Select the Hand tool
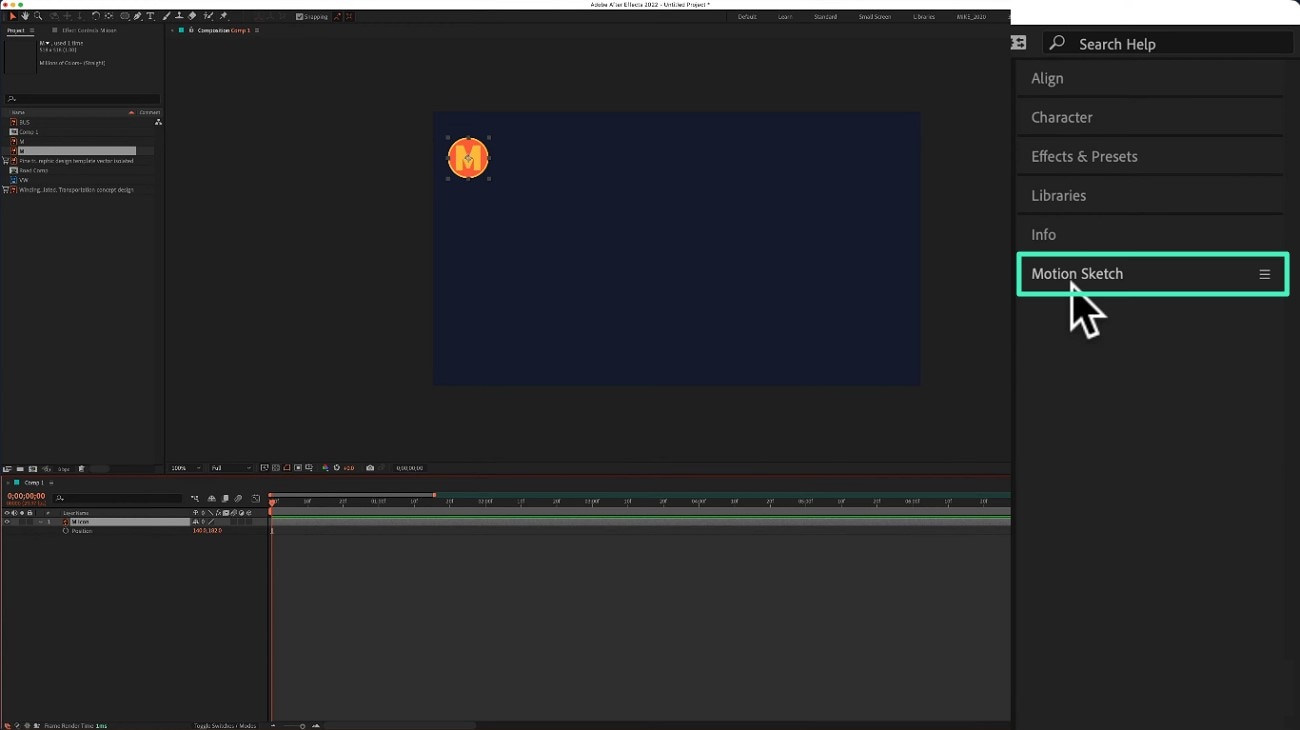The width and height of the screenshot is (1300, 730). click(x=24, y=16)
